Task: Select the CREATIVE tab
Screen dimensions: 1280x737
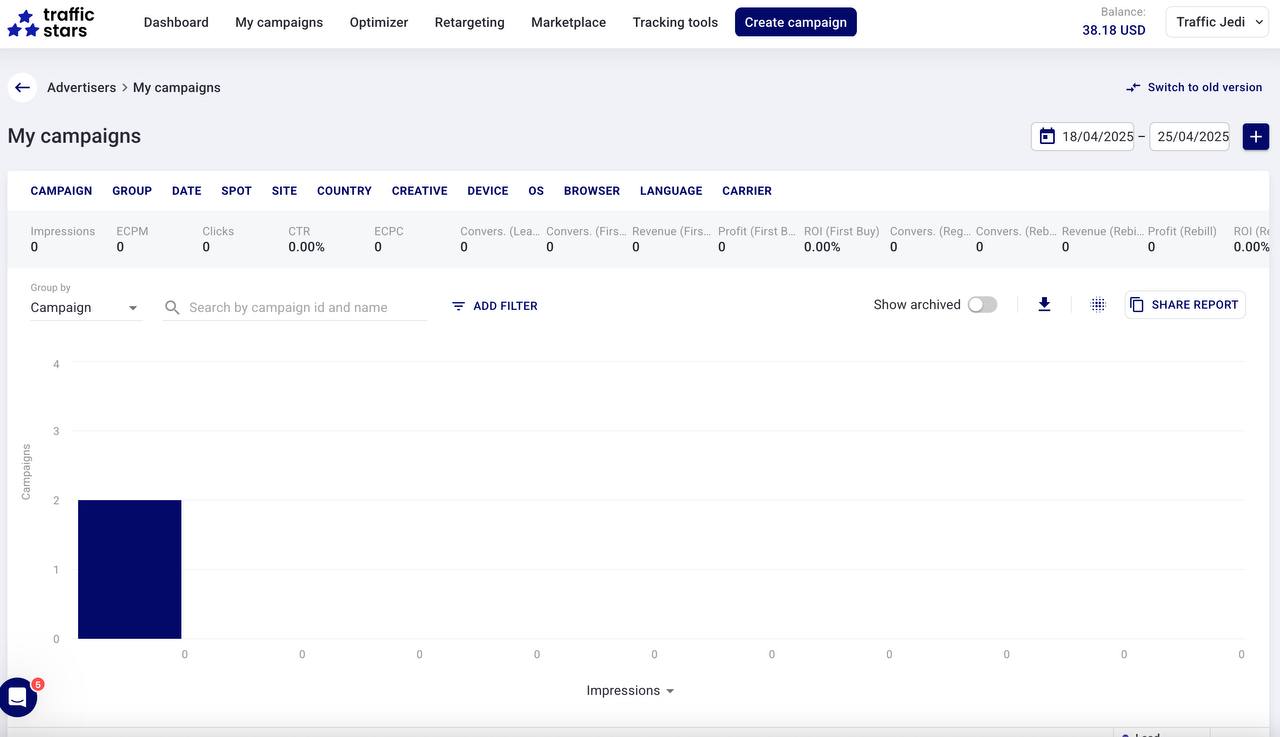Action: click(419, 191)
